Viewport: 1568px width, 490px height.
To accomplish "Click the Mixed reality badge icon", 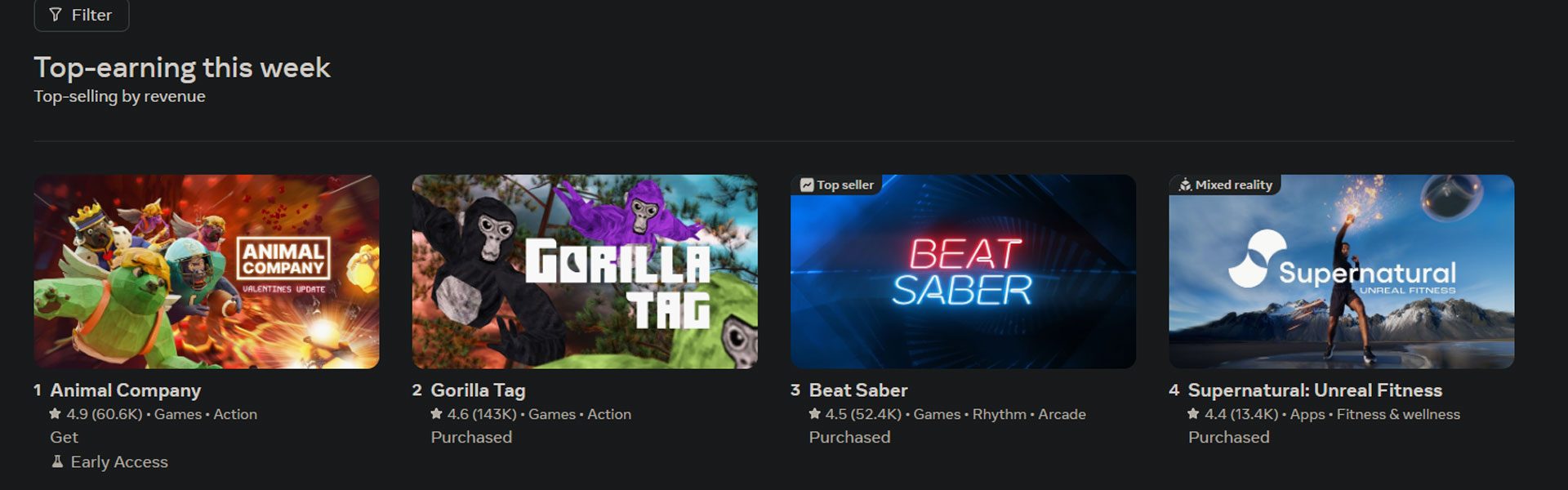I will tap(1185, 185).
